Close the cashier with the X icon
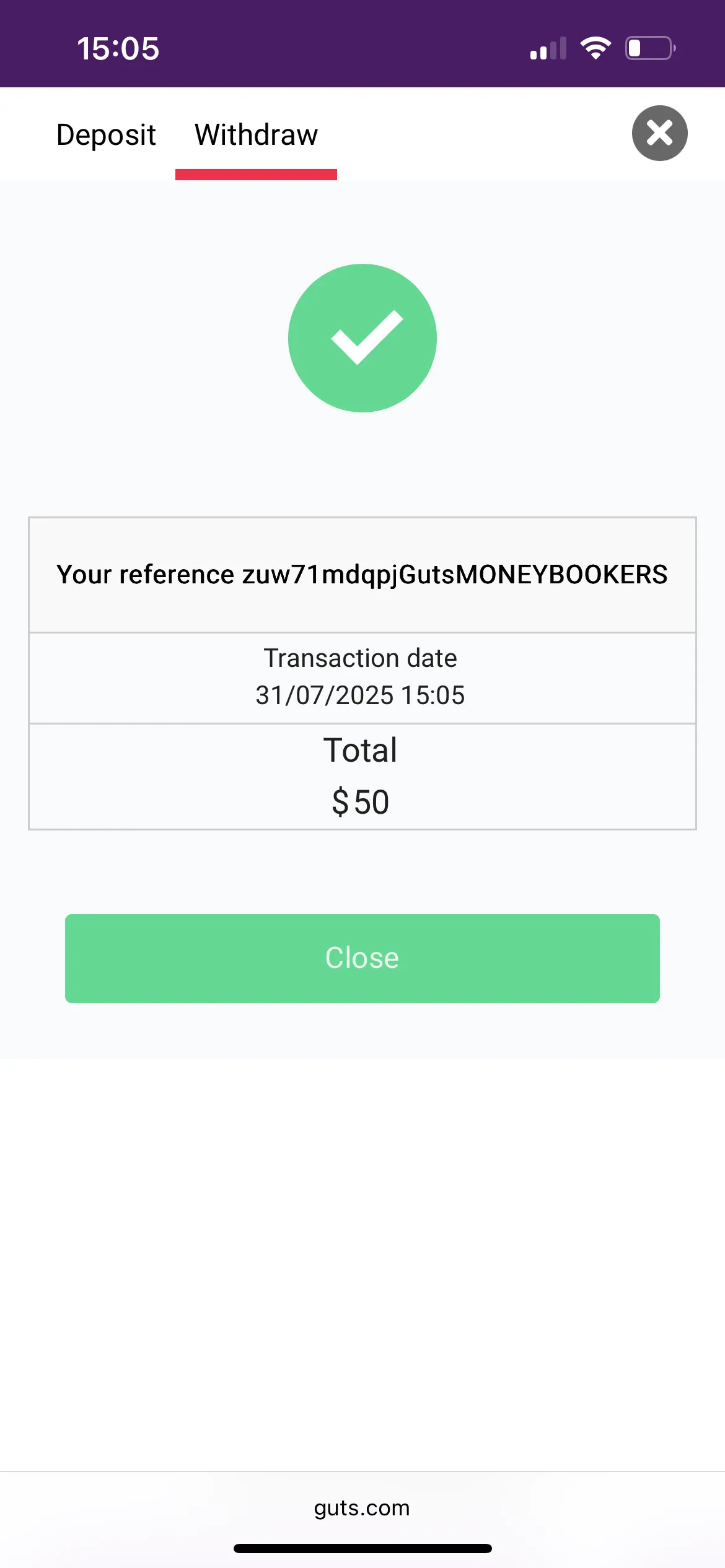725x1568 pixels. coord(659,133)
